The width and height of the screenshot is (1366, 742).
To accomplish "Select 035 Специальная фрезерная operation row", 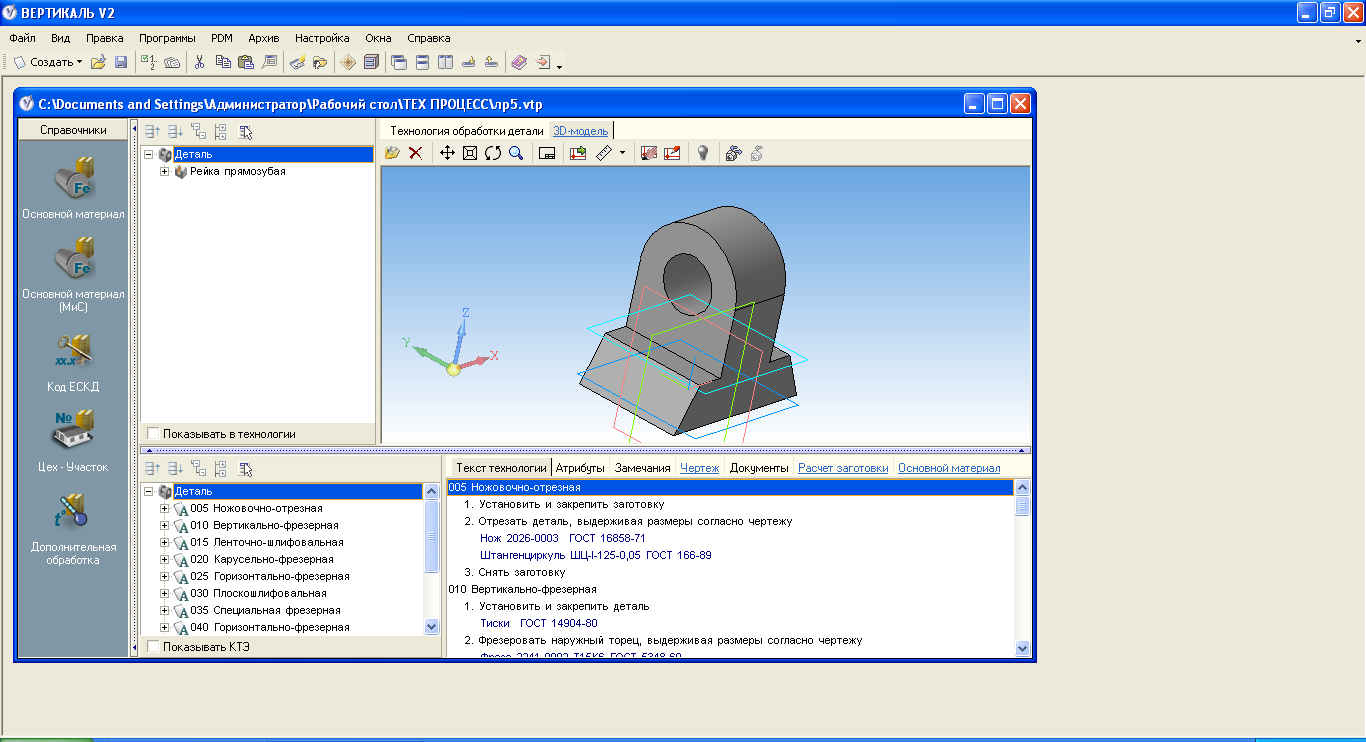I will (265, 610).
